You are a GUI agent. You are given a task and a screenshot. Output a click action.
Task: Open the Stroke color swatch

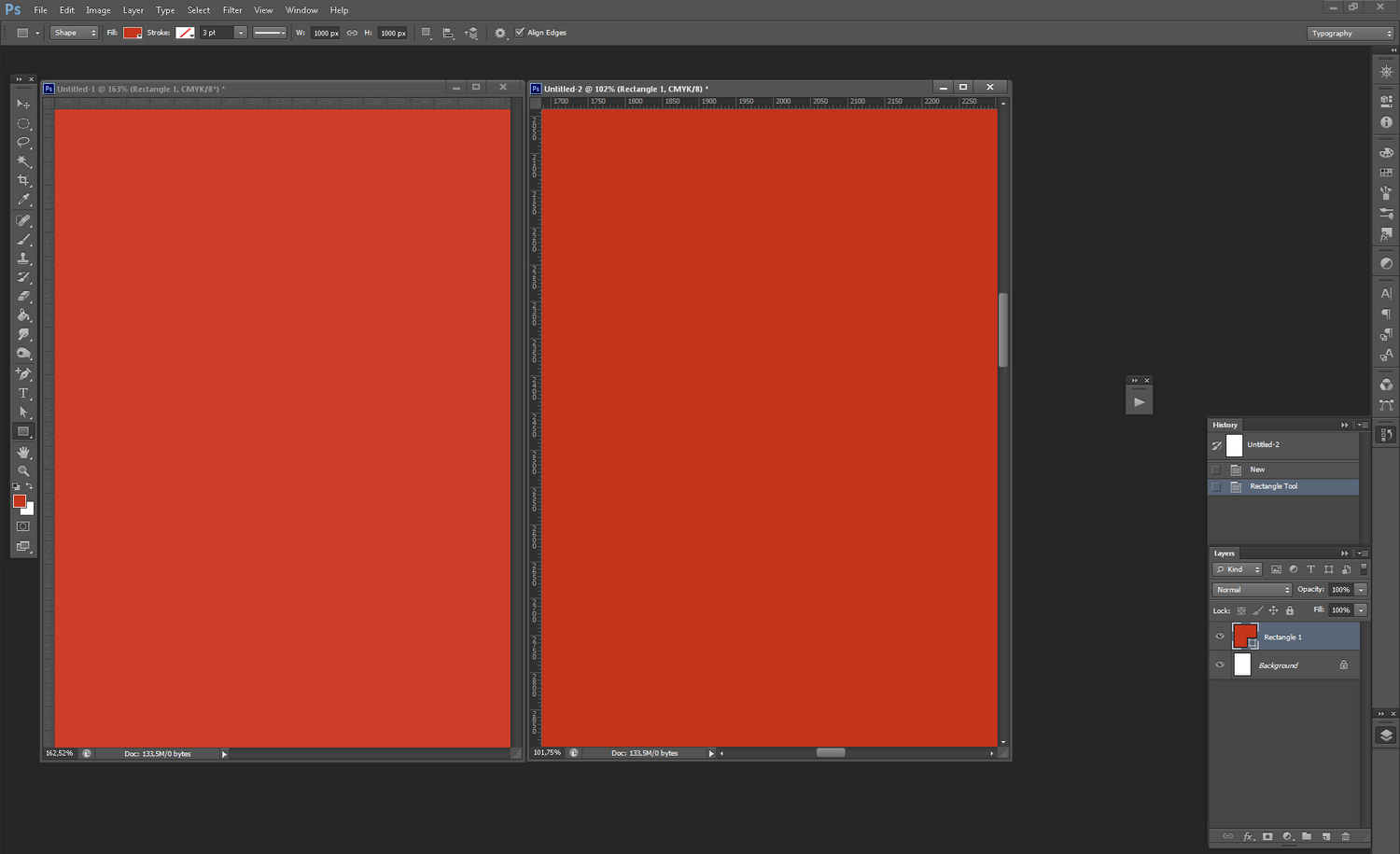(185, 33)
